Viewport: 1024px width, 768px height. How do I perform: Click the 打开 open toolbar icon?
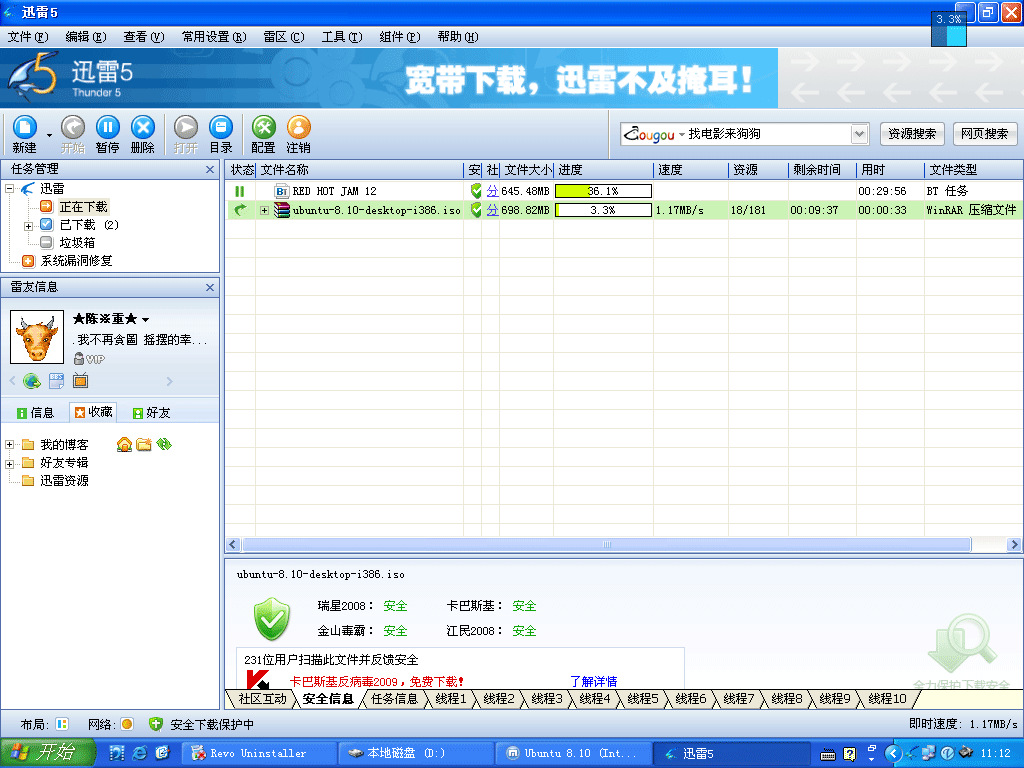(x=185, y=134)
